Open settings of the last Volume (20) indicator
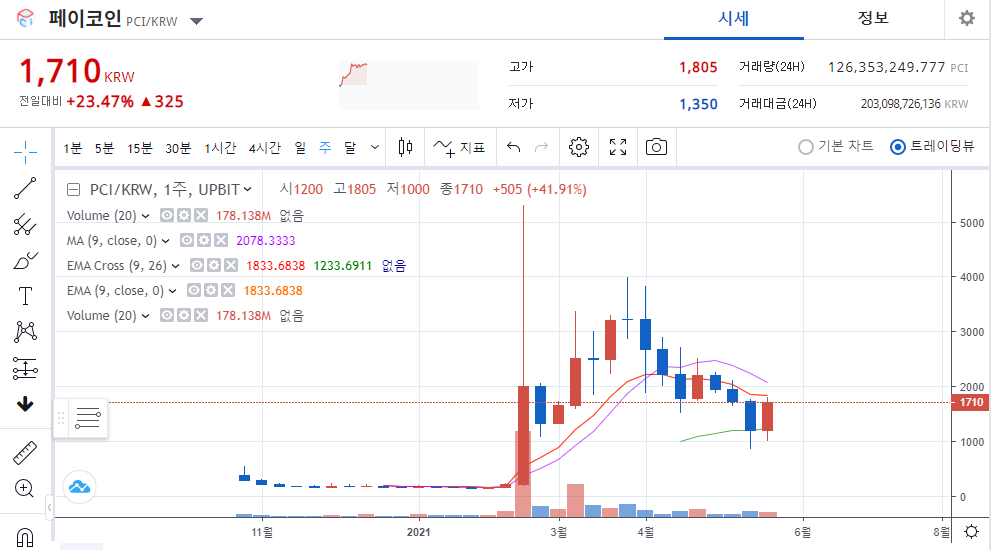The image size is (991, 550). [x=183, y=315]
